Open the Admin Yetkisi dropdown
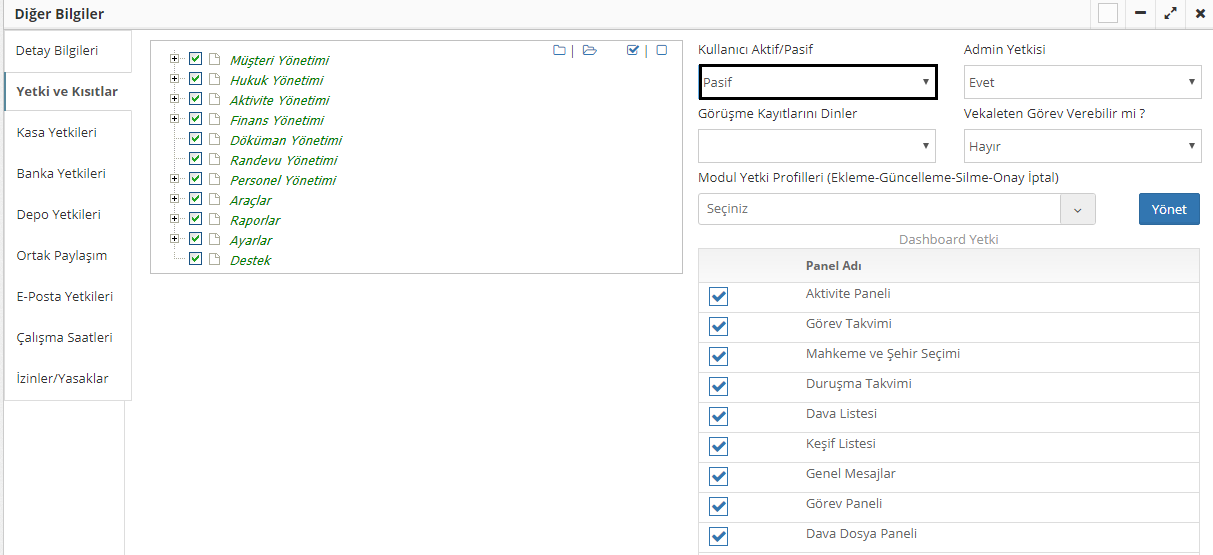1213x555 pixels. pyautogui.click(x=1082, y=82)
